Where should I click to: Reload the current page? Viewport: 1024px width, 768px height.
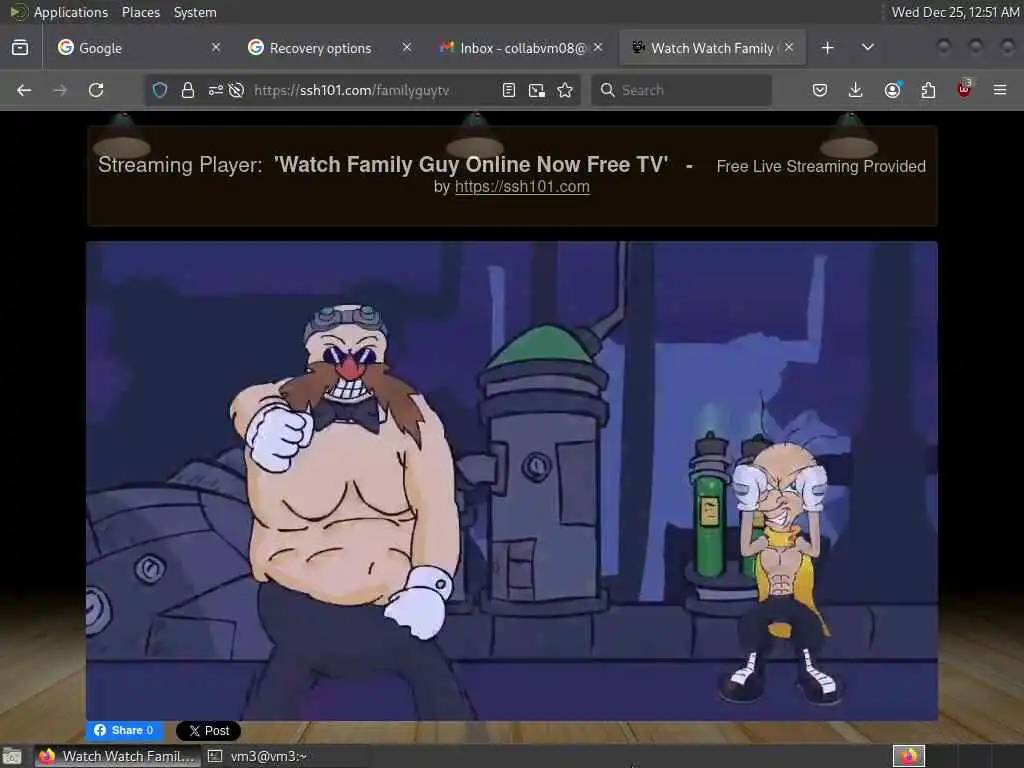tap(96, 90)
